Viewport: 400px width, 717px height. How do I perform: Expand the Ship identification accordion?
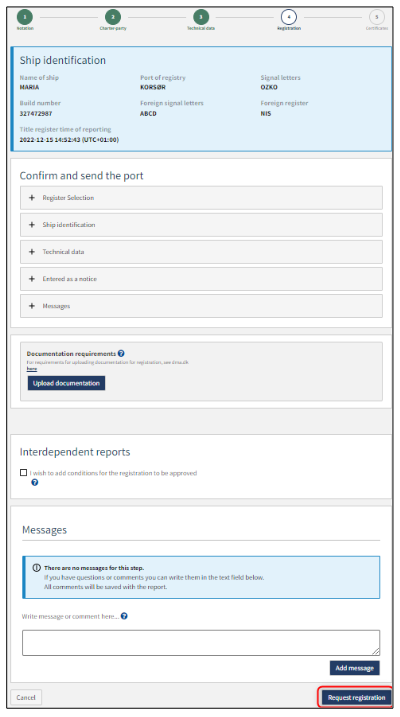[x=201, y=225]
